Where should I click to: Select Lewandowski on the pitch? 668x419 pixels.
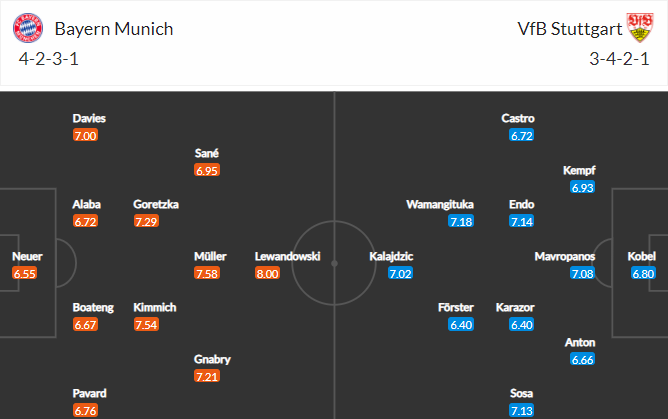288,256
